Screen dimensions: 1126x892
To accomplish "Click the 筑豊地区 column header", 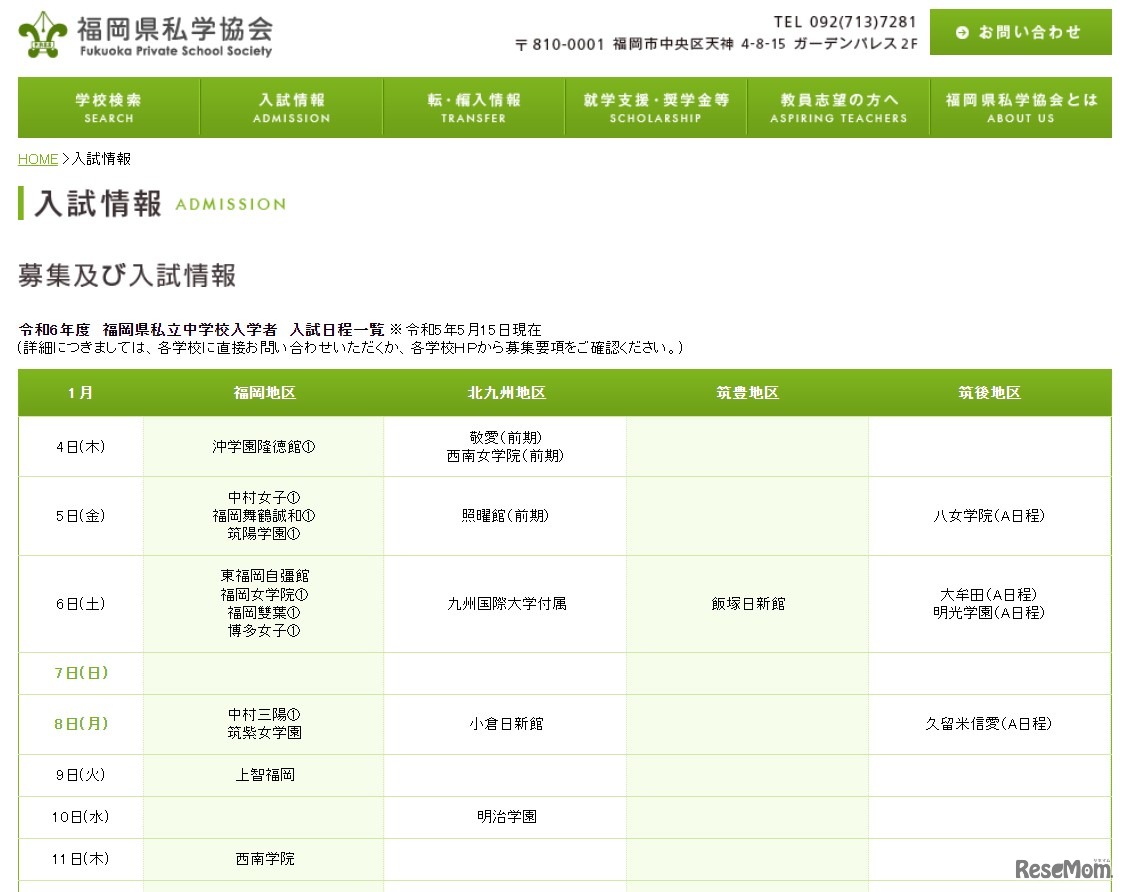I will (747, 393).
